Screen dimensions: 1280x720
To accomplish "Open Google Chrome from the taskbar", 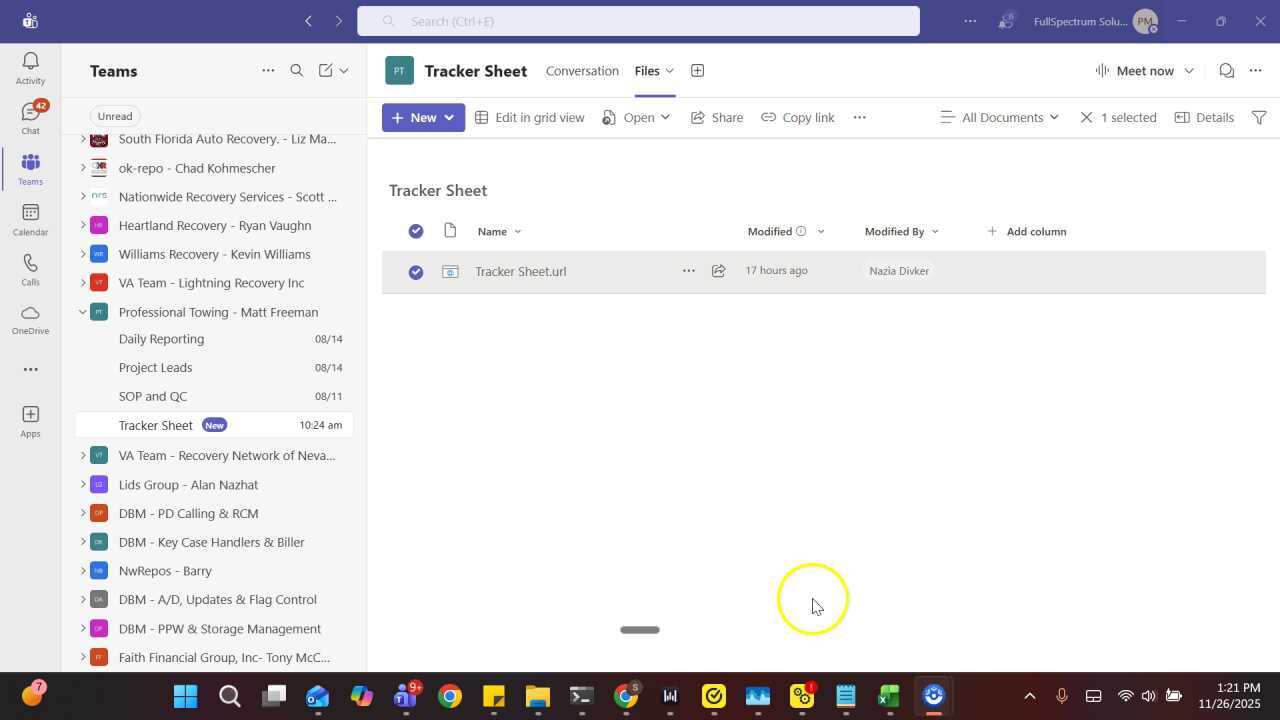I will tap(450, 696).
